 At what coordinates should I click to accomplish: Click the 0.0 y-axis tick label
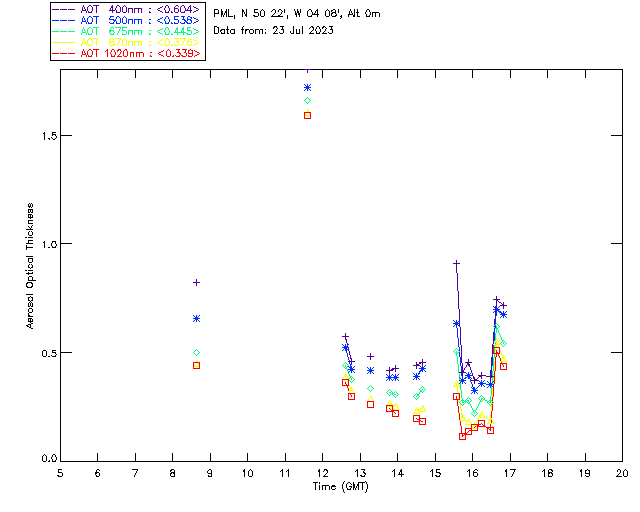point(49,459)
